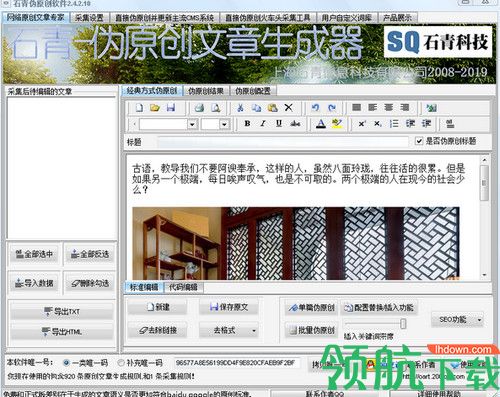Click the 新建 button below the editor
The image size is (500, 397).
click(158, 307)
